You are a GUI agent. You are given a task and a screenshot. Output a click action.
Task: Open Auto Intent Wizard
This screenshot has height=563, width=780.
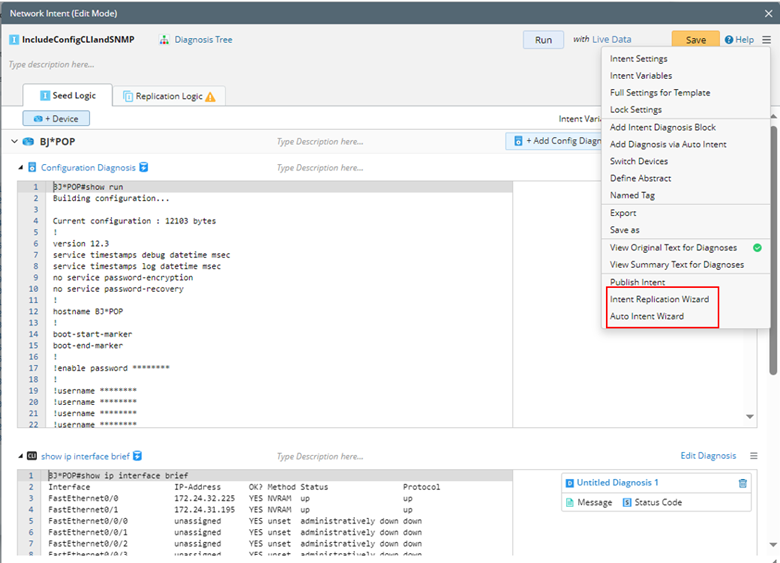647,316
